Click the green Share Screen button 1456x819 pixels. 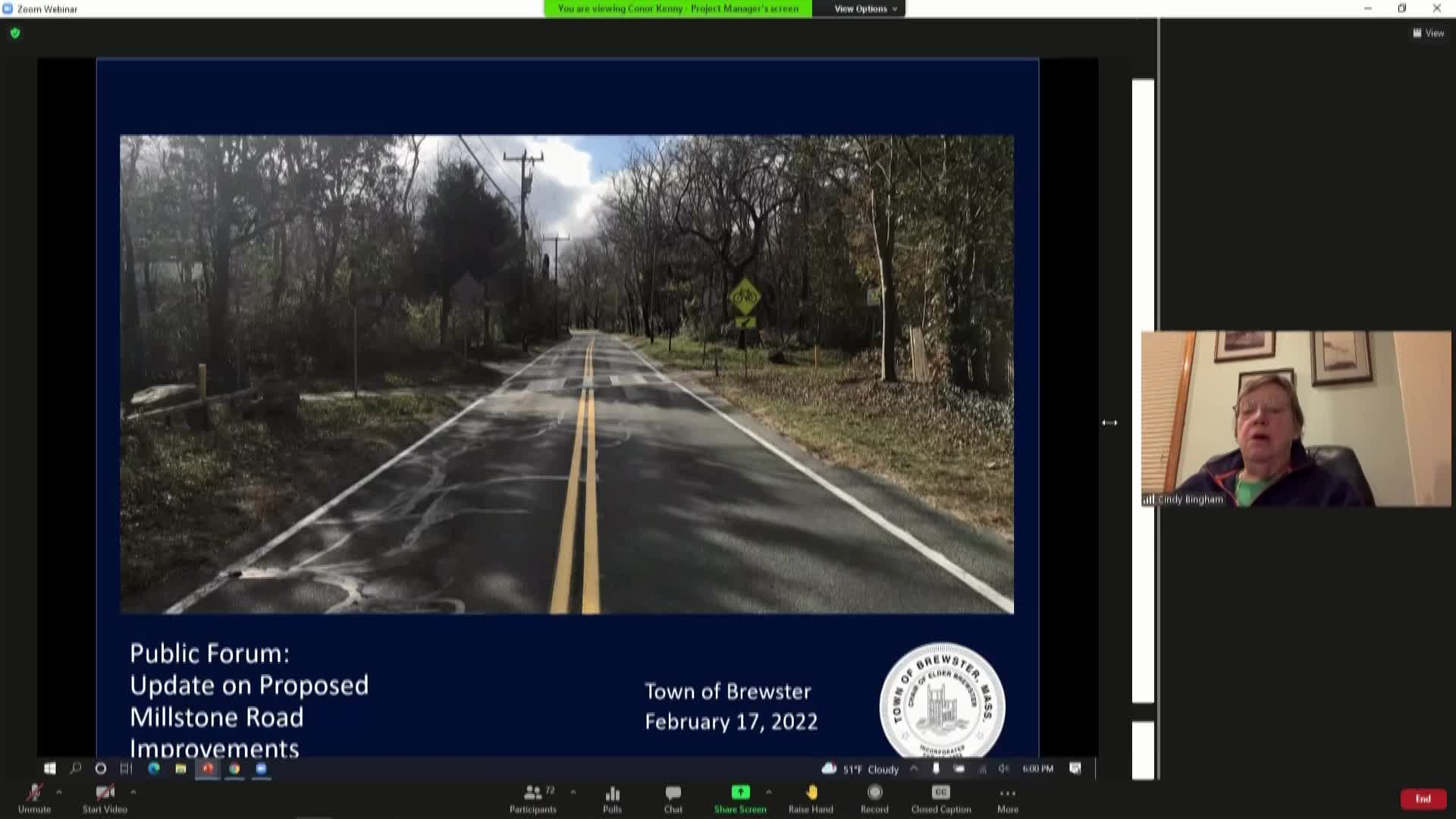tap(740, 799)
